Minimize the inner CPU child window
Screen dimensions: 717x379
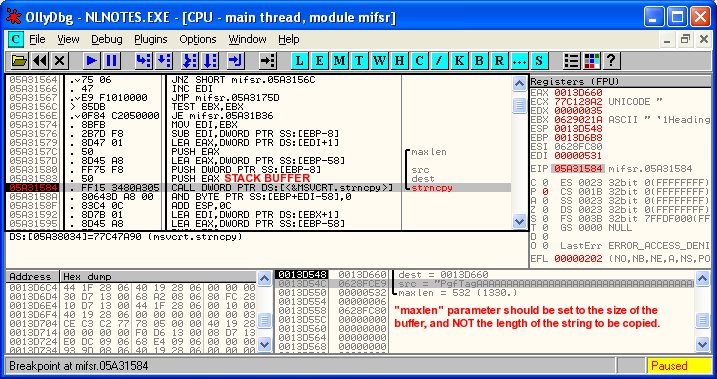[668, 40]
